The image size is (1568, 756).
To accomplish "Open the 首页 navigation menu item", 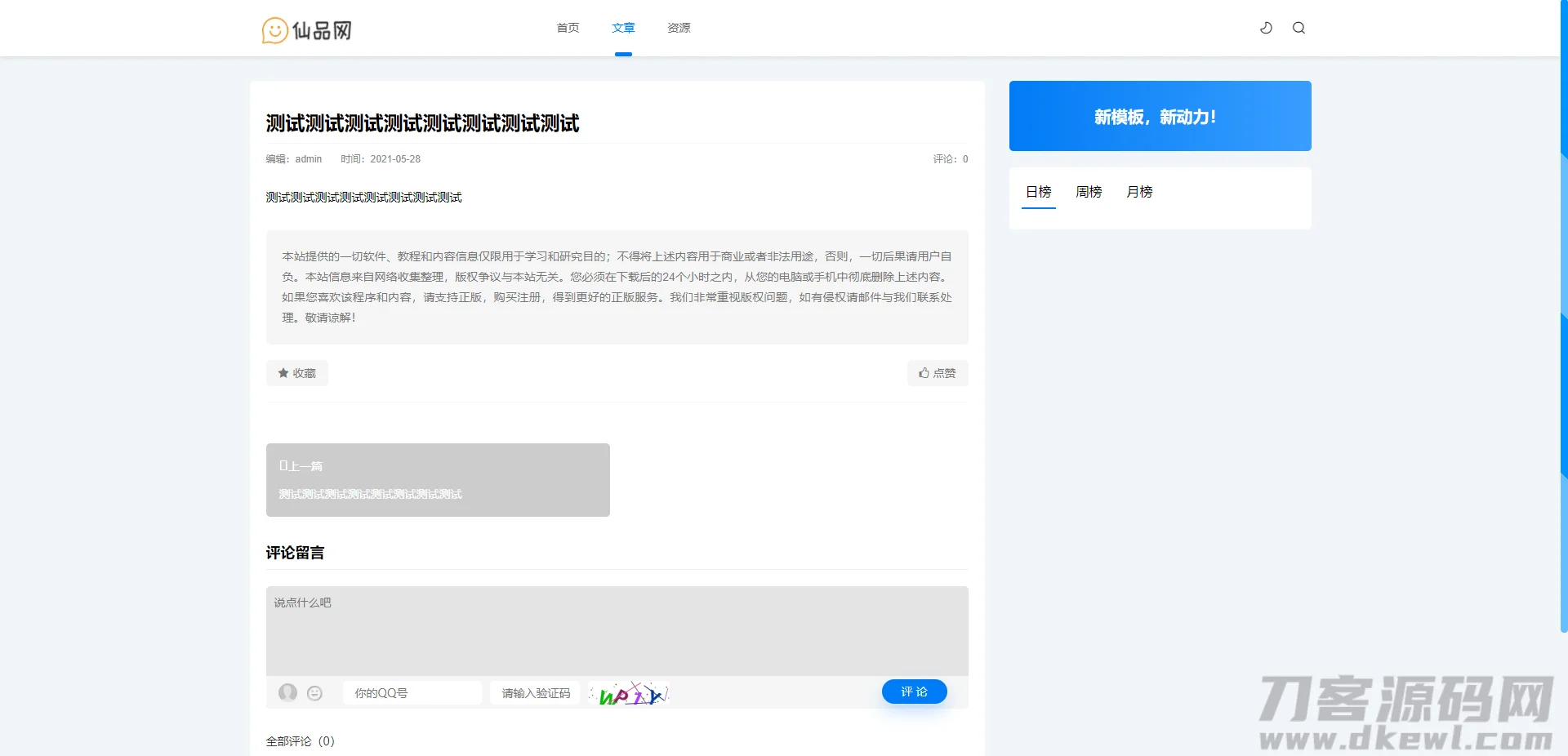I will tap(568, 27).
